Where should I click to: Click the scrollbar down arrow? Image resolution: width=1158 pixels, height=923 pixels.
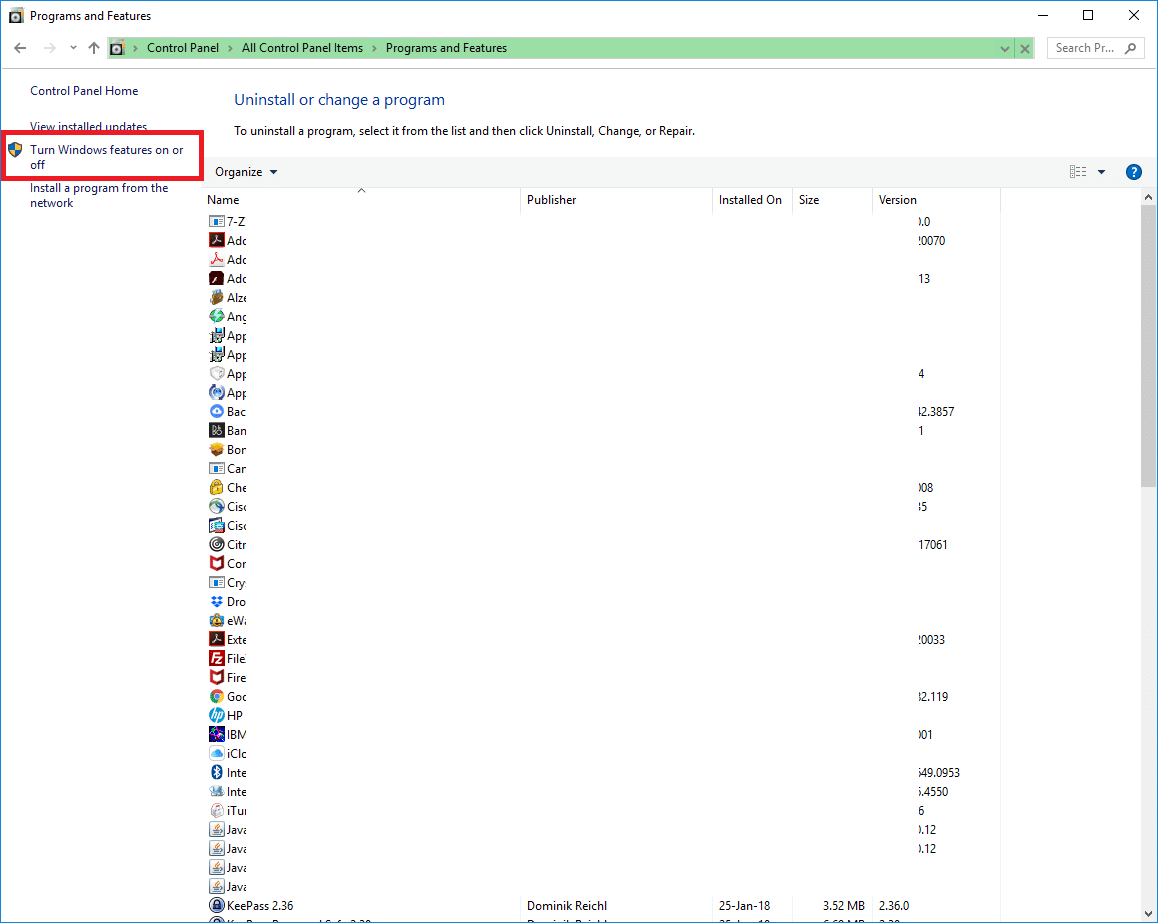click(1148, 914)
